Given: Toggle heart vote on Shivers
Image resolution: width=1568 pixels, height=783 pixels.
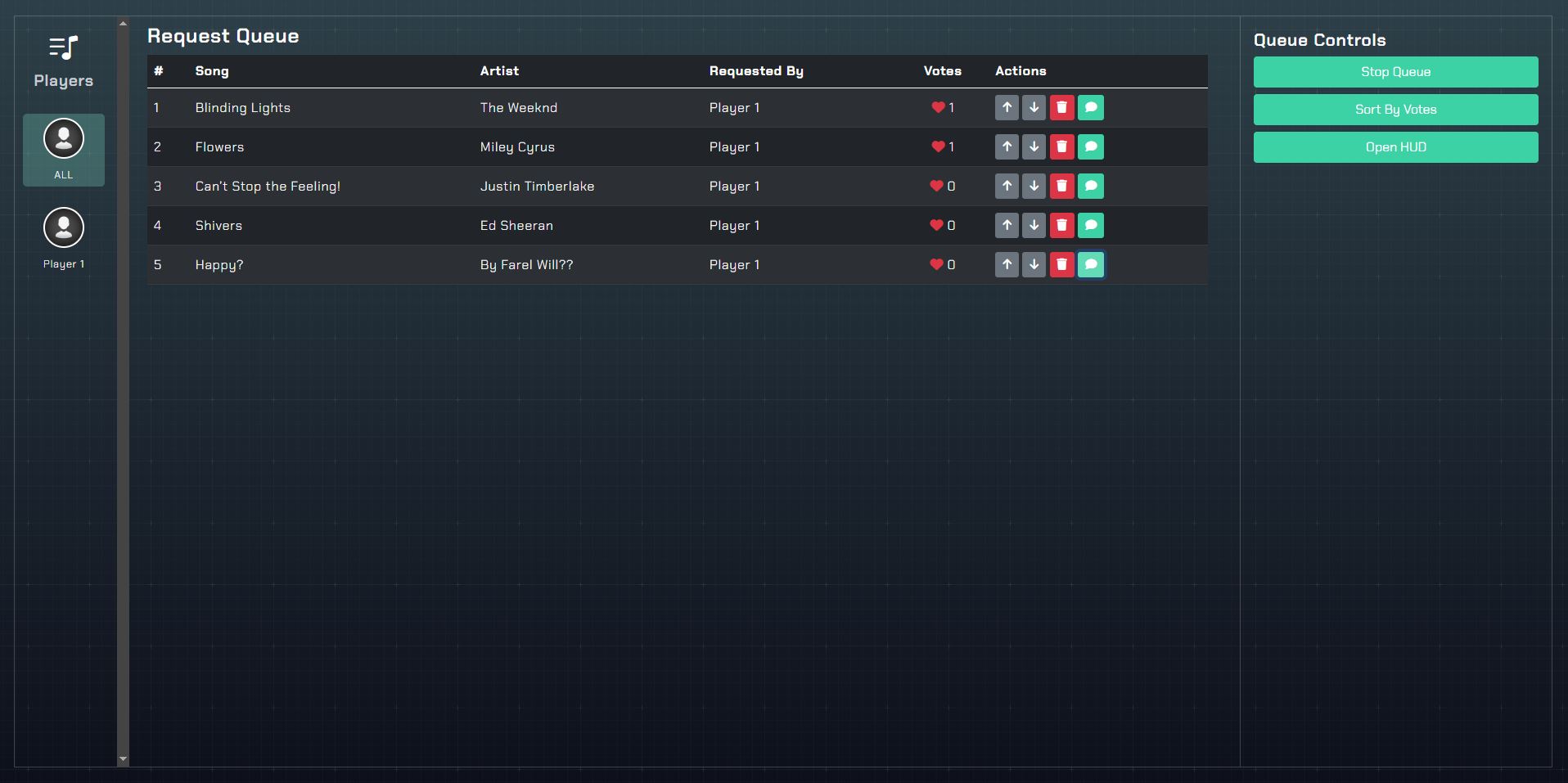Looking at the screenshot, I should click(x=936, y=226).
